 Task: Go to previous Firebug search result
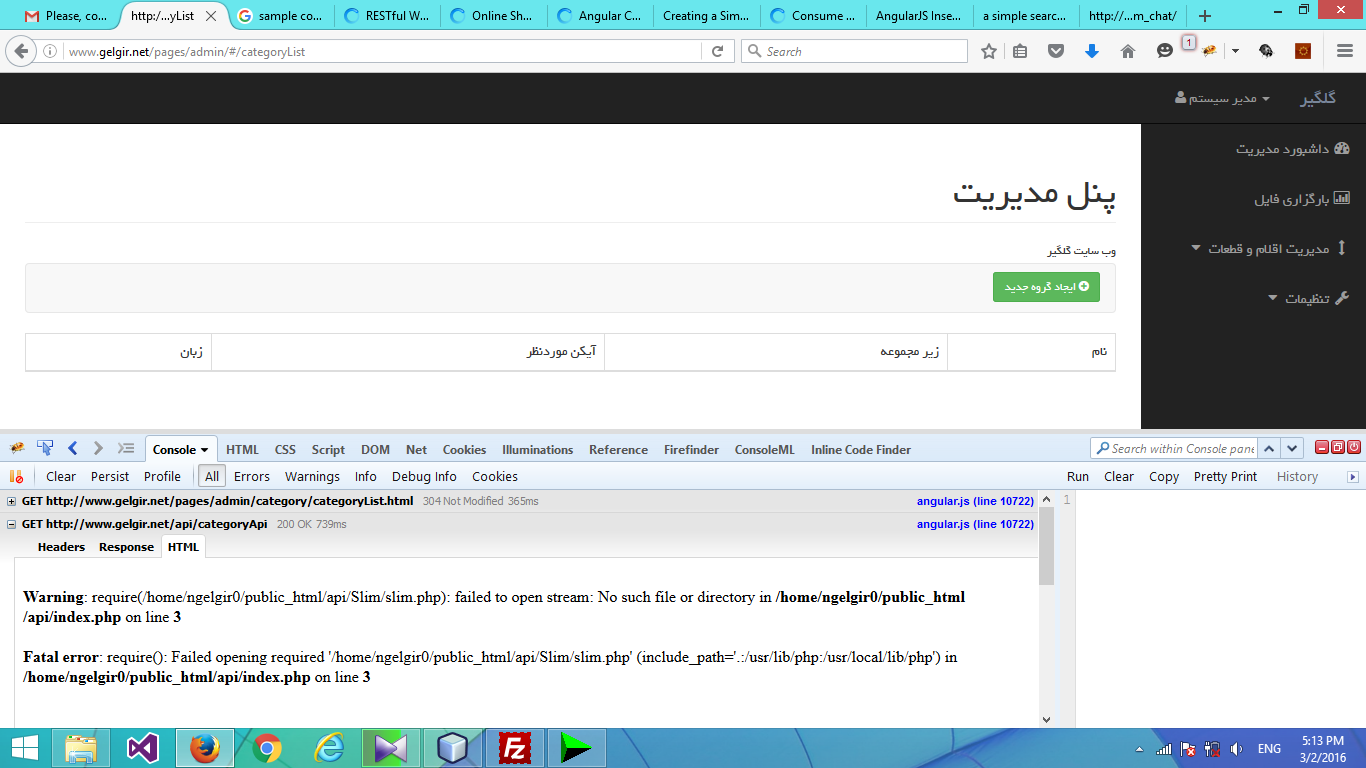tap(1269, 449)
